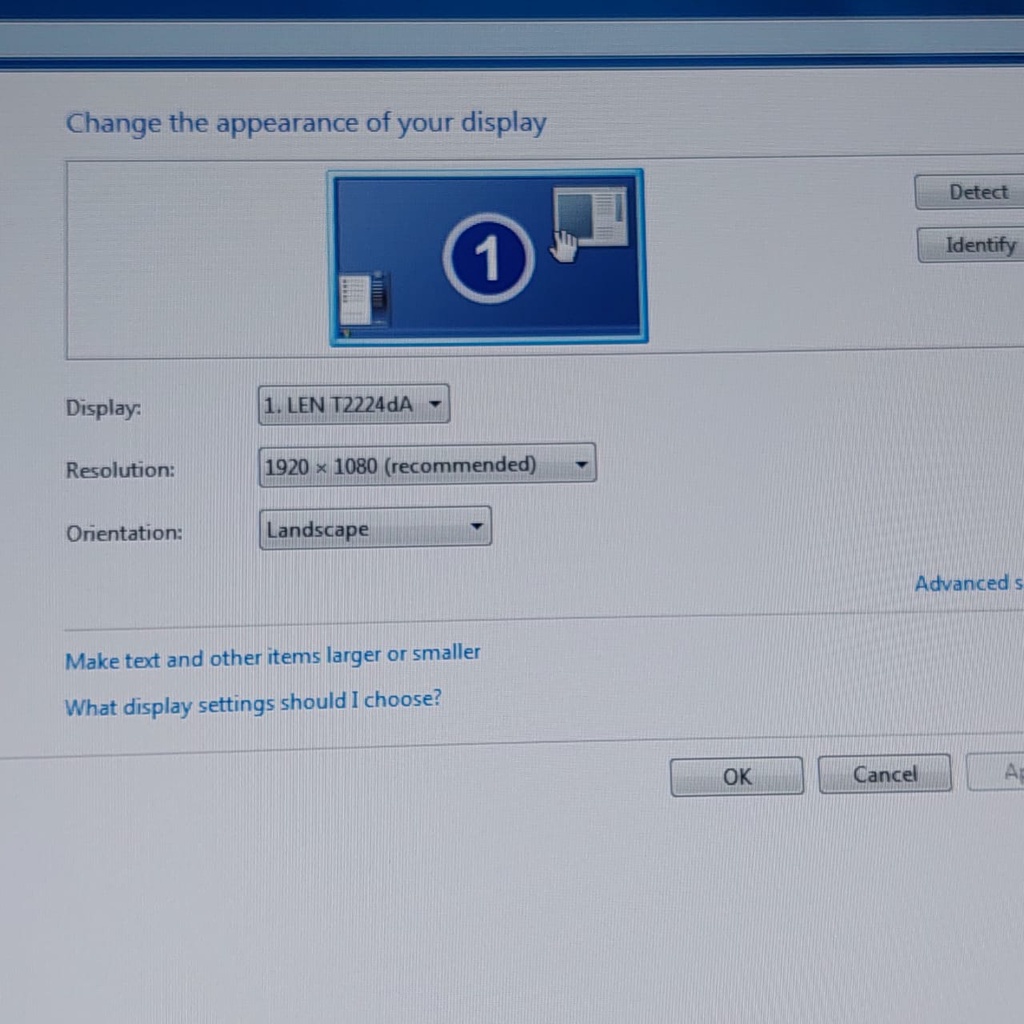Click the circled number 1 monitor badge

tap(487, 259)
